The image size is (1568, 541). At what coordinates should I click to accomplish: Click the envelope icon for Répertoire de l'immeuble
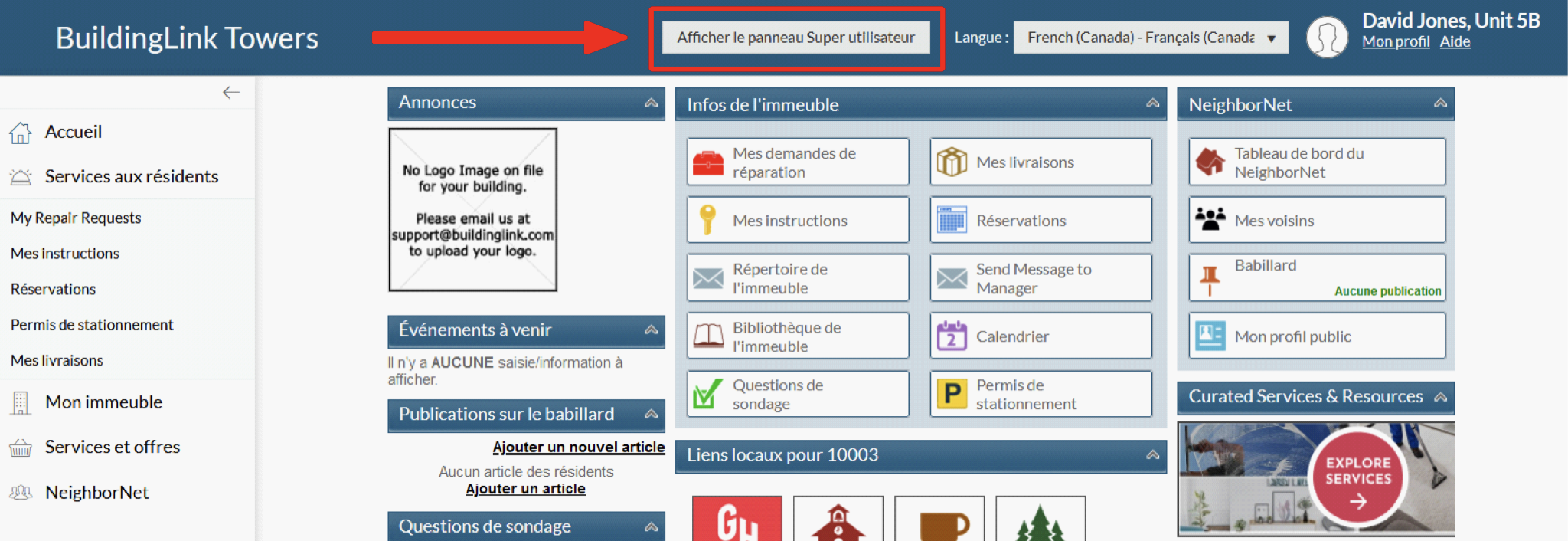[708, 278]
